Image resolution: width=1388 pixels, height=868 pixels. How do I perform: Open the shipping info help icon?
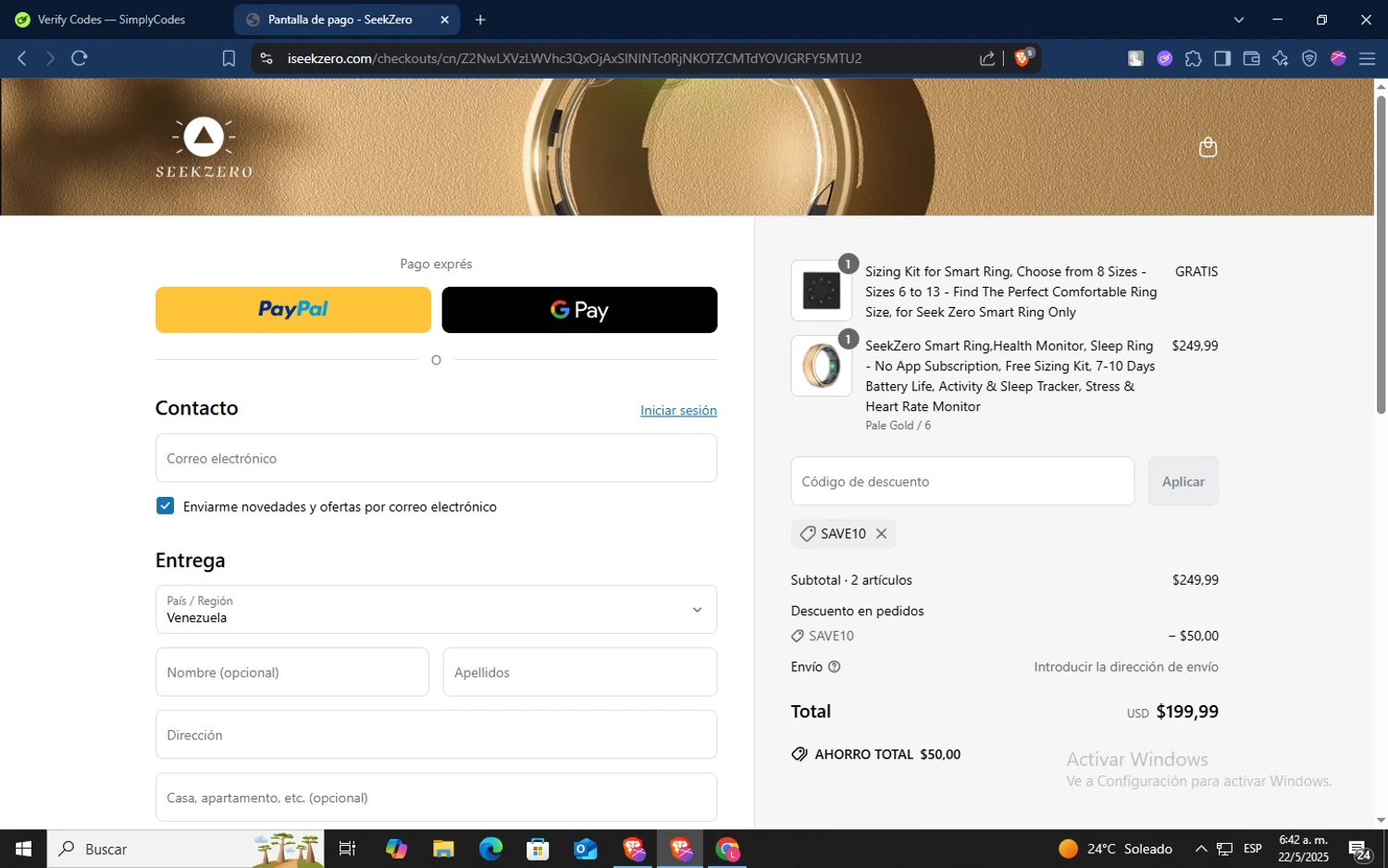(834, 667)
